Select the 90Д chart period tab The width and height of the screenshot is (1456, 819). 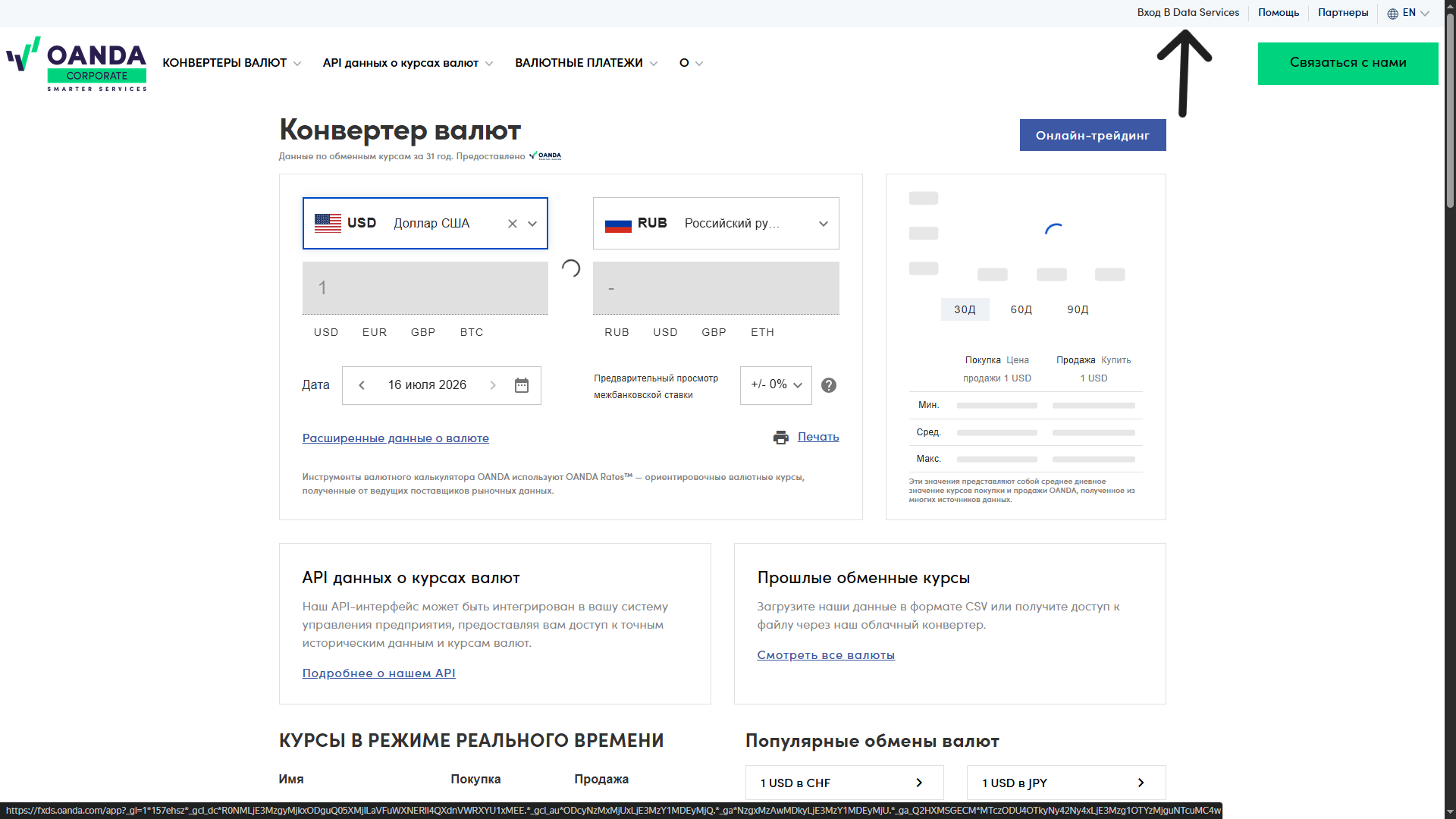click(1078, 309)
